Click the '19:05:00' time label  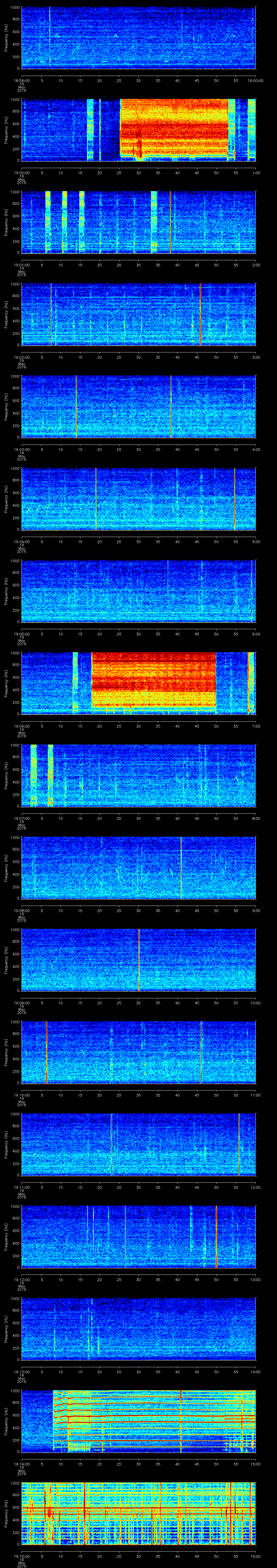click(x=21, y=634)
